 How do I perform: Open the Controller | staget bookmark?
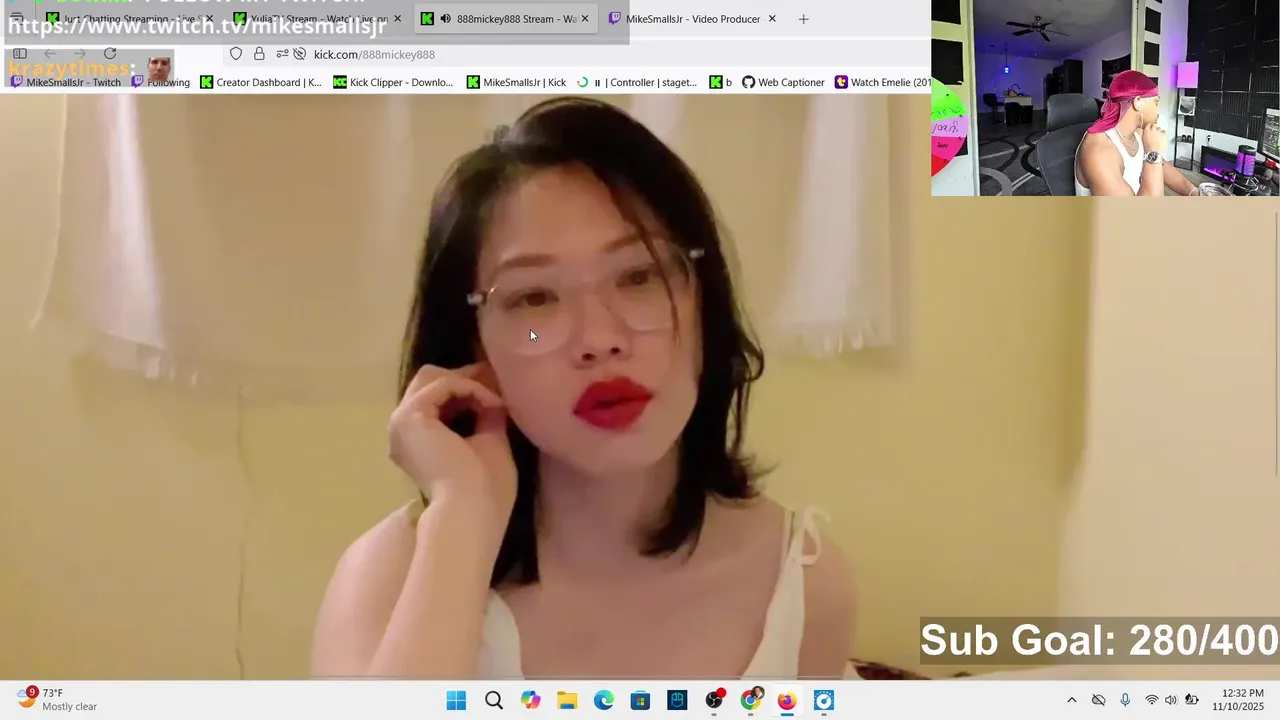(637, 82)
